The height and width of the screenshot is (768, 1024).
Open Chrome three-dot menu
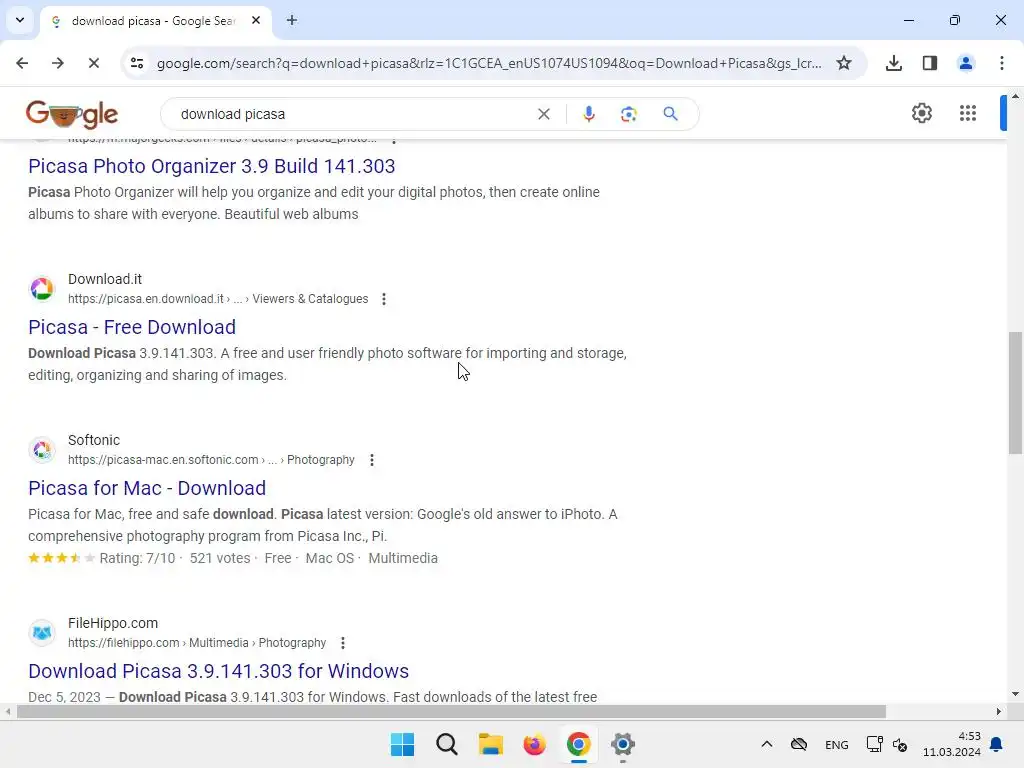pyautogui.click(x=1001, y=63)
